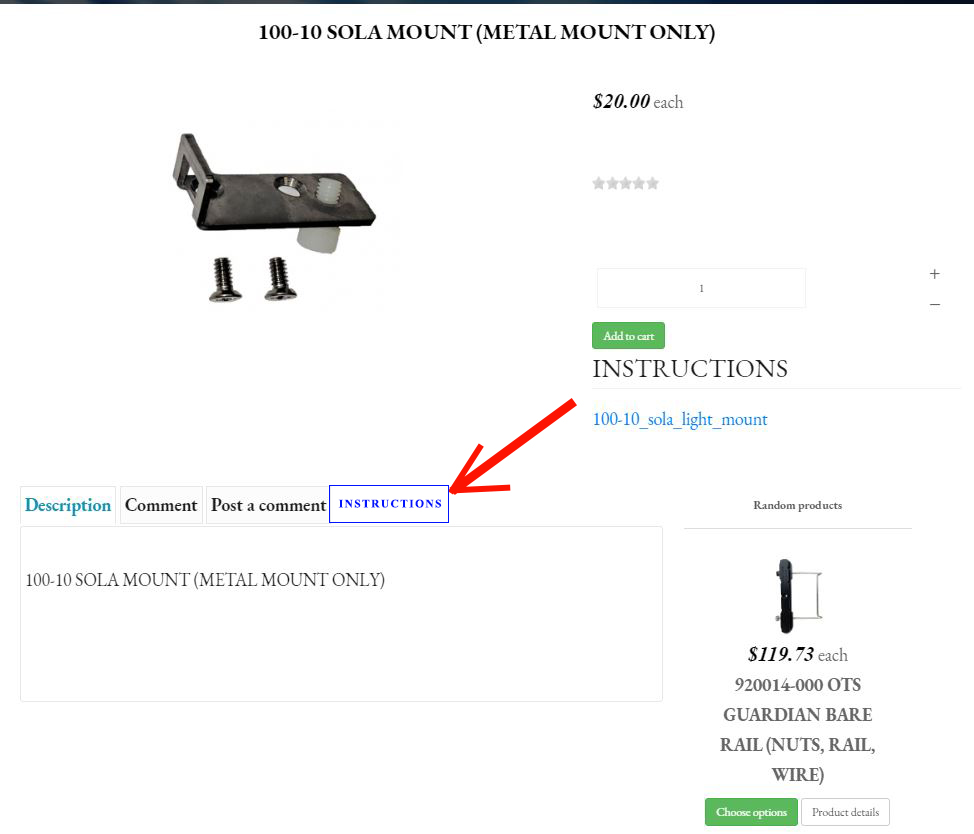Click the Random products heading

point(798,505)
